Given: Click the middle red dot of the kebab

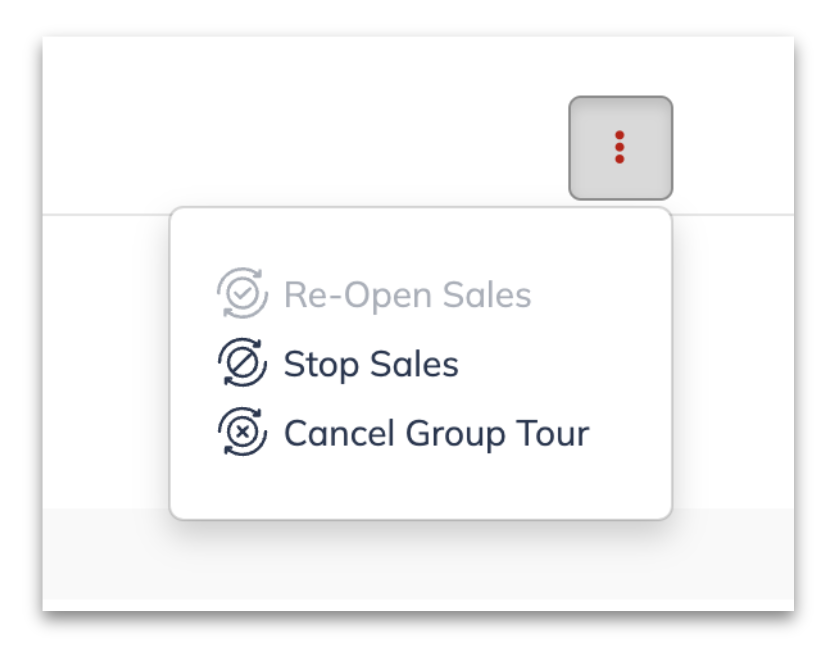Looking at the screenshot, I should click(x=619, y=147).
